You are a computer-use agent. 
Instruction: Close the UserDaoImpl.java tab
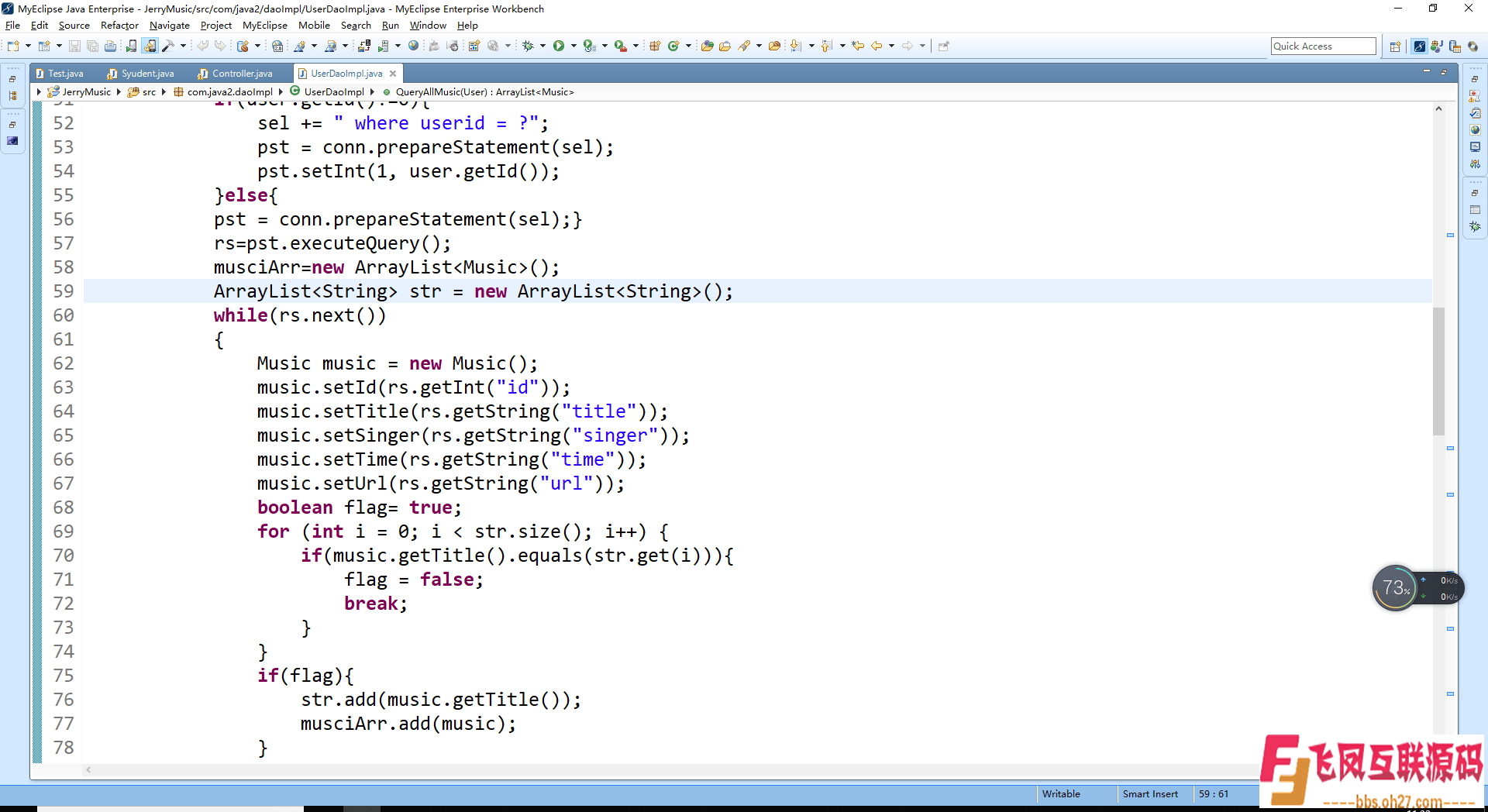(x=393, y=74)
